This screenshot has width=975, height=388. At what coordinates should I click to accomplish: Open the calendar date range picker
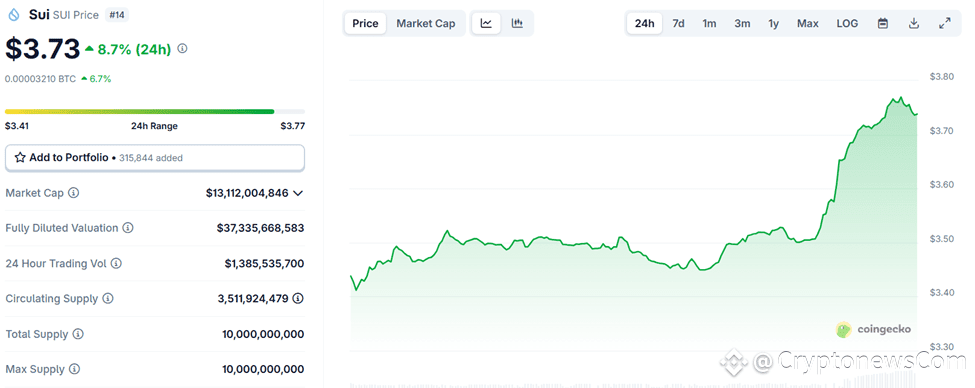882,24
